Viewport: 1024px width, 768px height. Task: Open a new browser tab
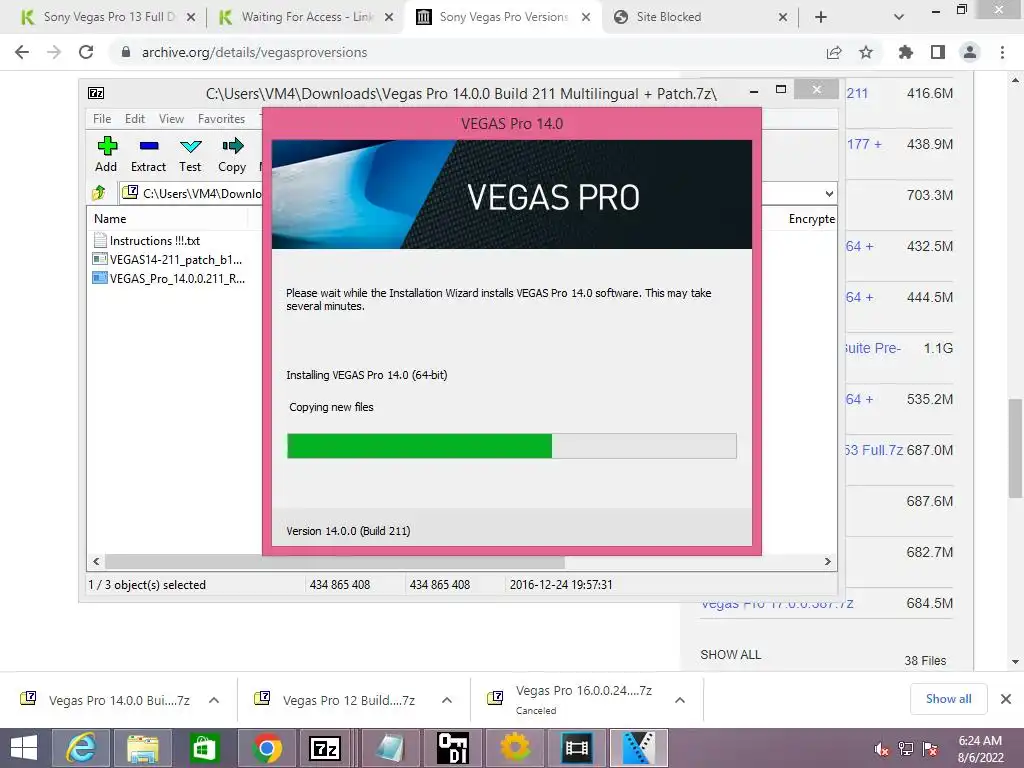click(821, 18)
